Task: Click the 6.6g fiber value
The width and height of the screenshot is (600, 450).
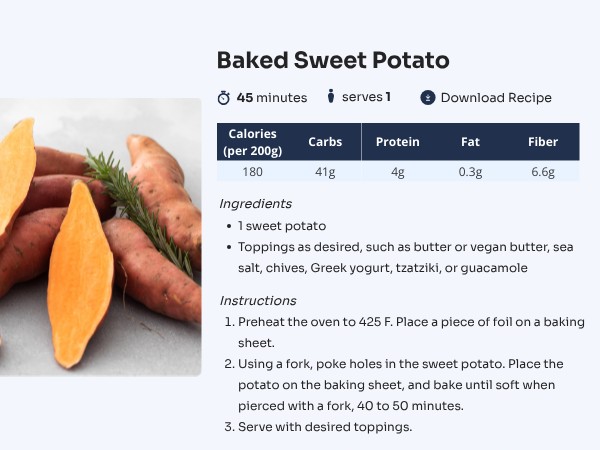Action: [543, 172]
